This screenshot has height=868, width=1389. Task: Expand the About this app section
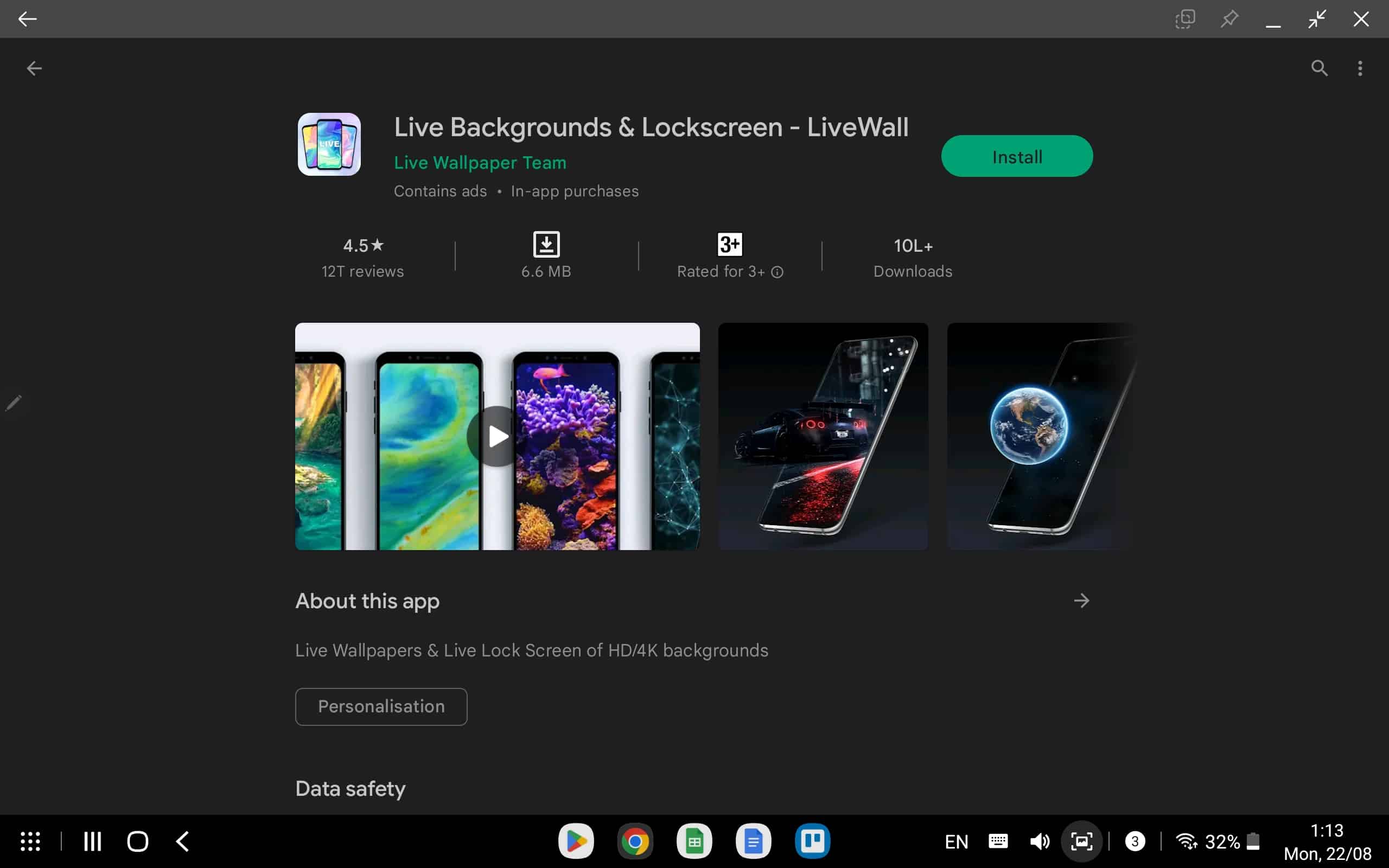(1081, 600)
